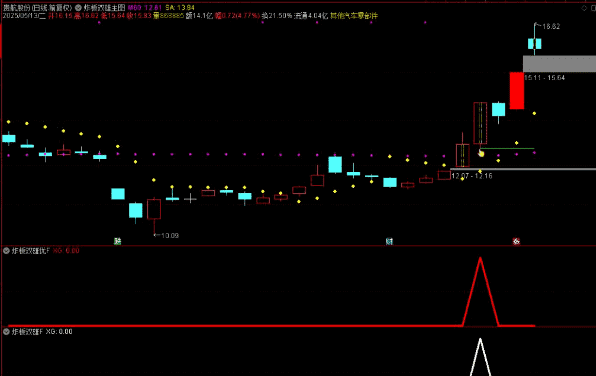Click the diamond icon at top right corner

pyautogui.click(x=584, y=8)
